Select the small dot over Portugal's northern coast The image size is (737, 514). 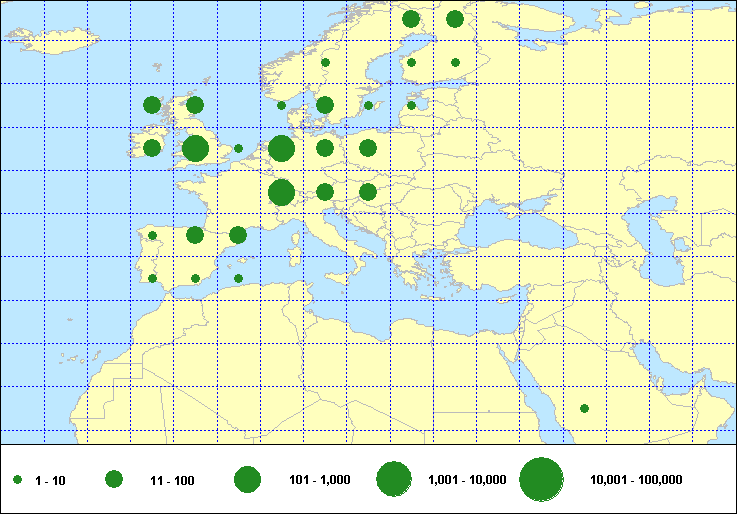point(152,236)
